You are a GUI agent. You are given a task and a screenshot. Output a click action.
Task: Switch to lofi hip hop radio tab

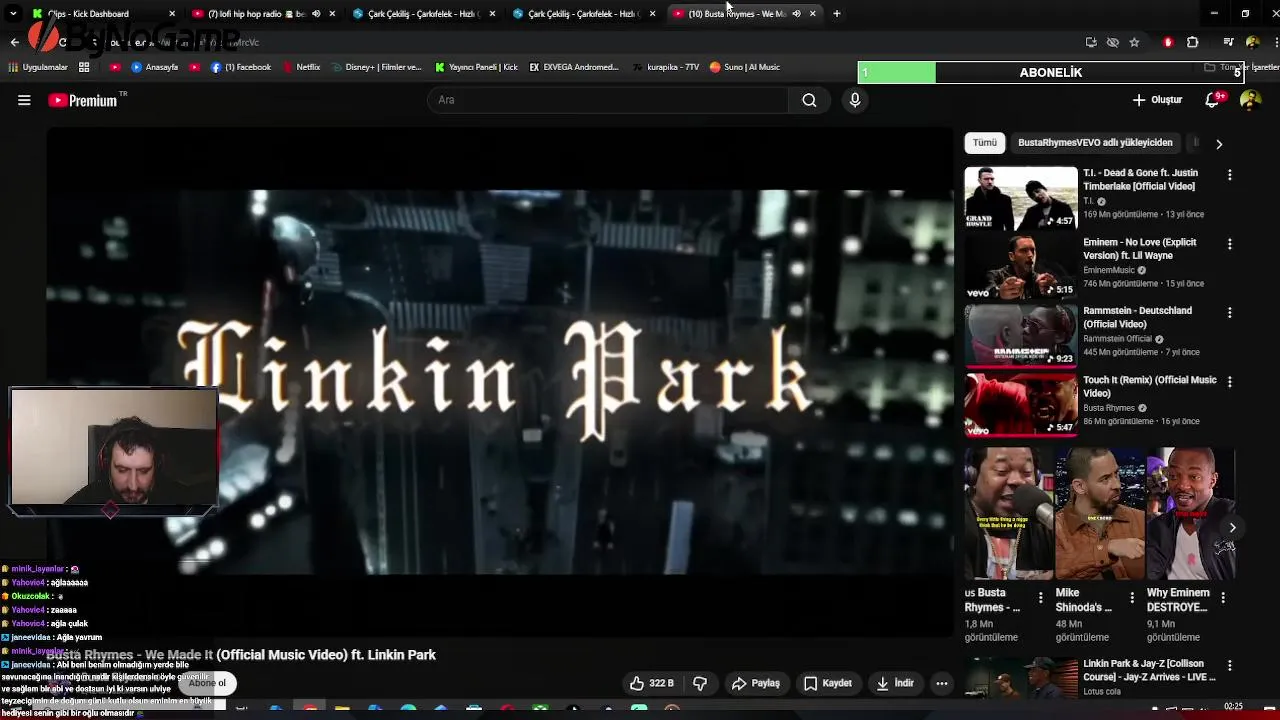tap(262, 14)
